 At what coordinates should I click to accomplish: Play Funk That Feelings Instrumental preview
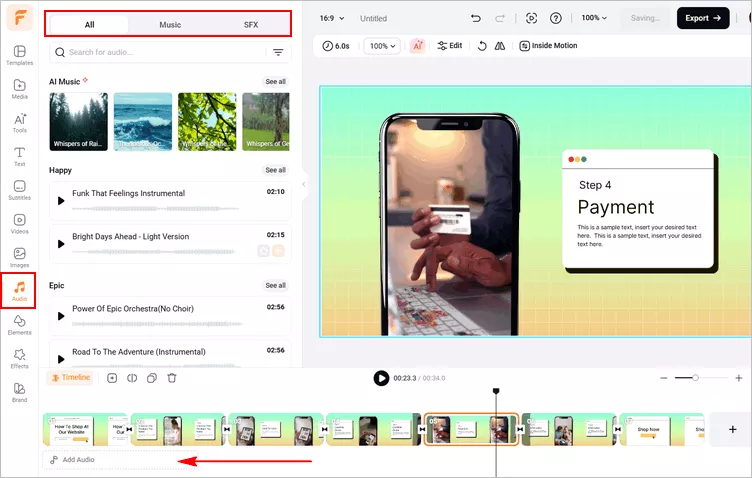click(x=61, y=201)
